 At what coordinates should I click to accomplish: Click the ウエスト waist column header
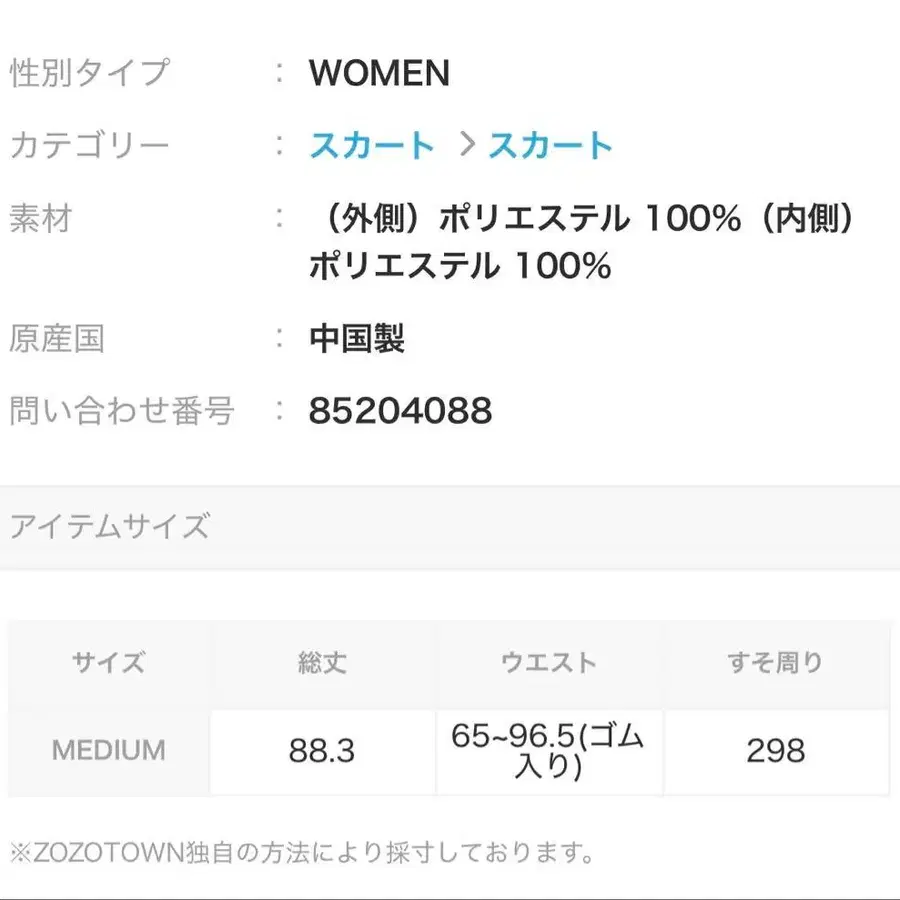(549, 661)
